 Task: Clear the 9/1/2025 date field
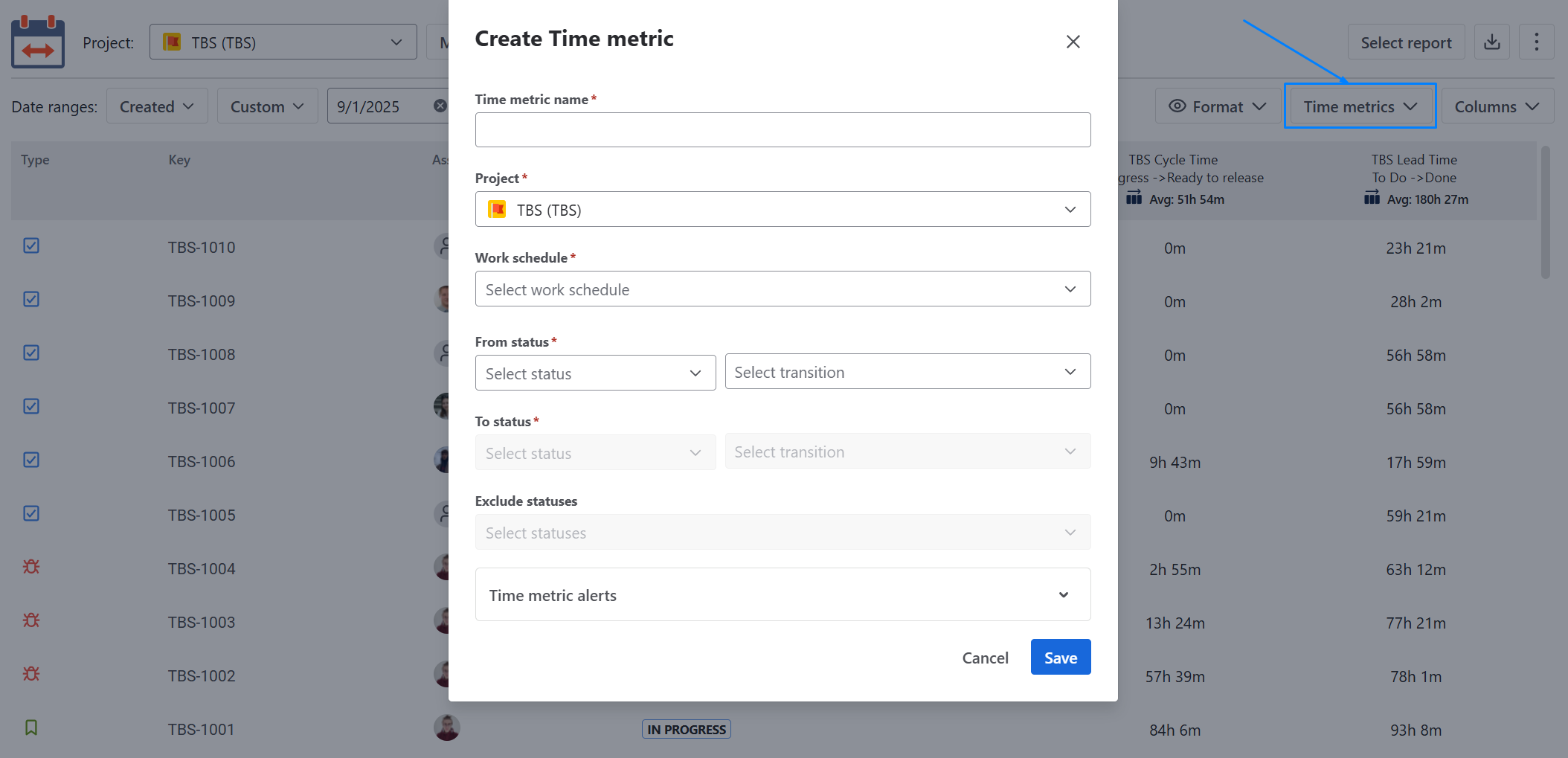pos(440,106)
